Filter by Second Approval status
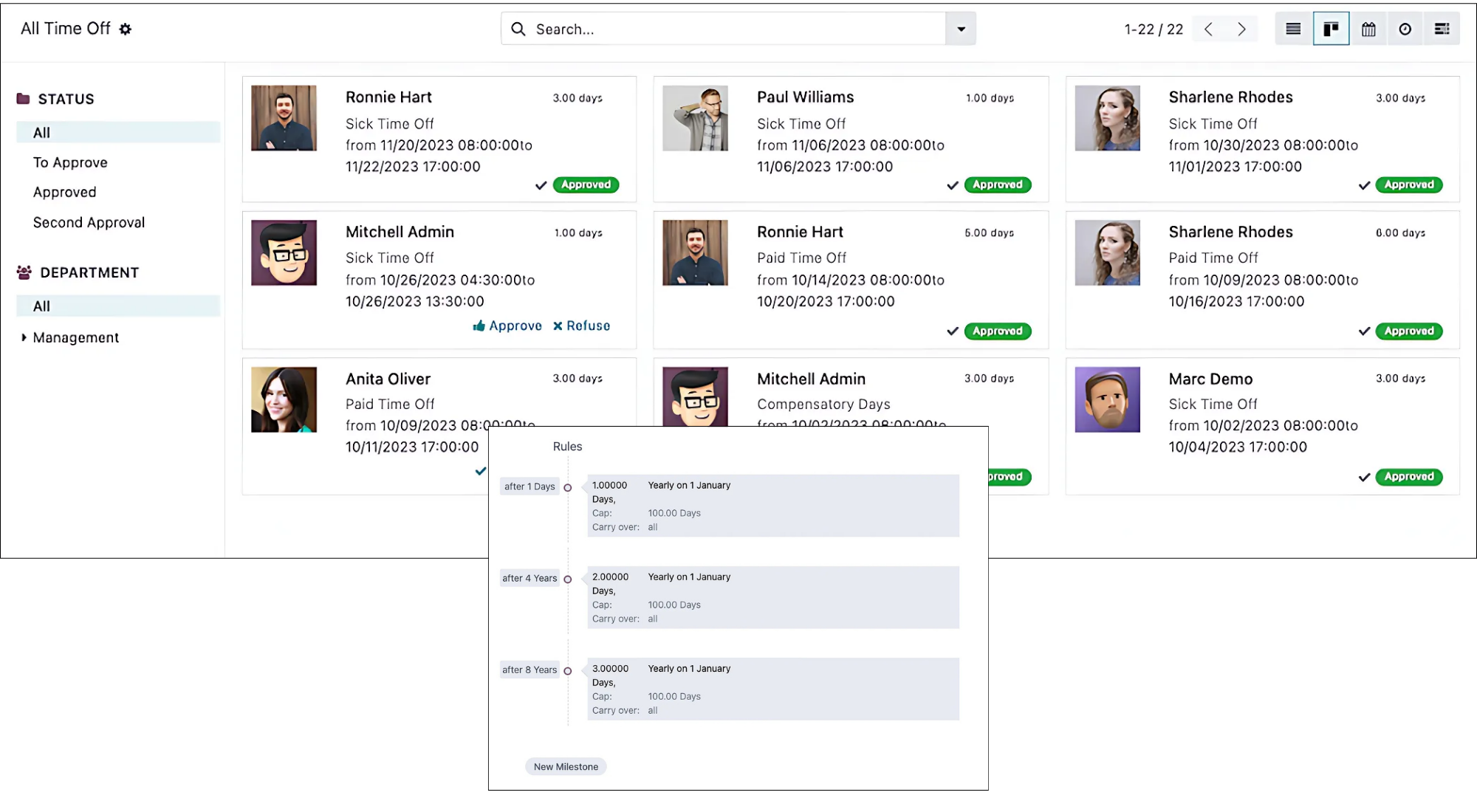The height and width of the screenshot is (812, 1477). pos(89,222)
